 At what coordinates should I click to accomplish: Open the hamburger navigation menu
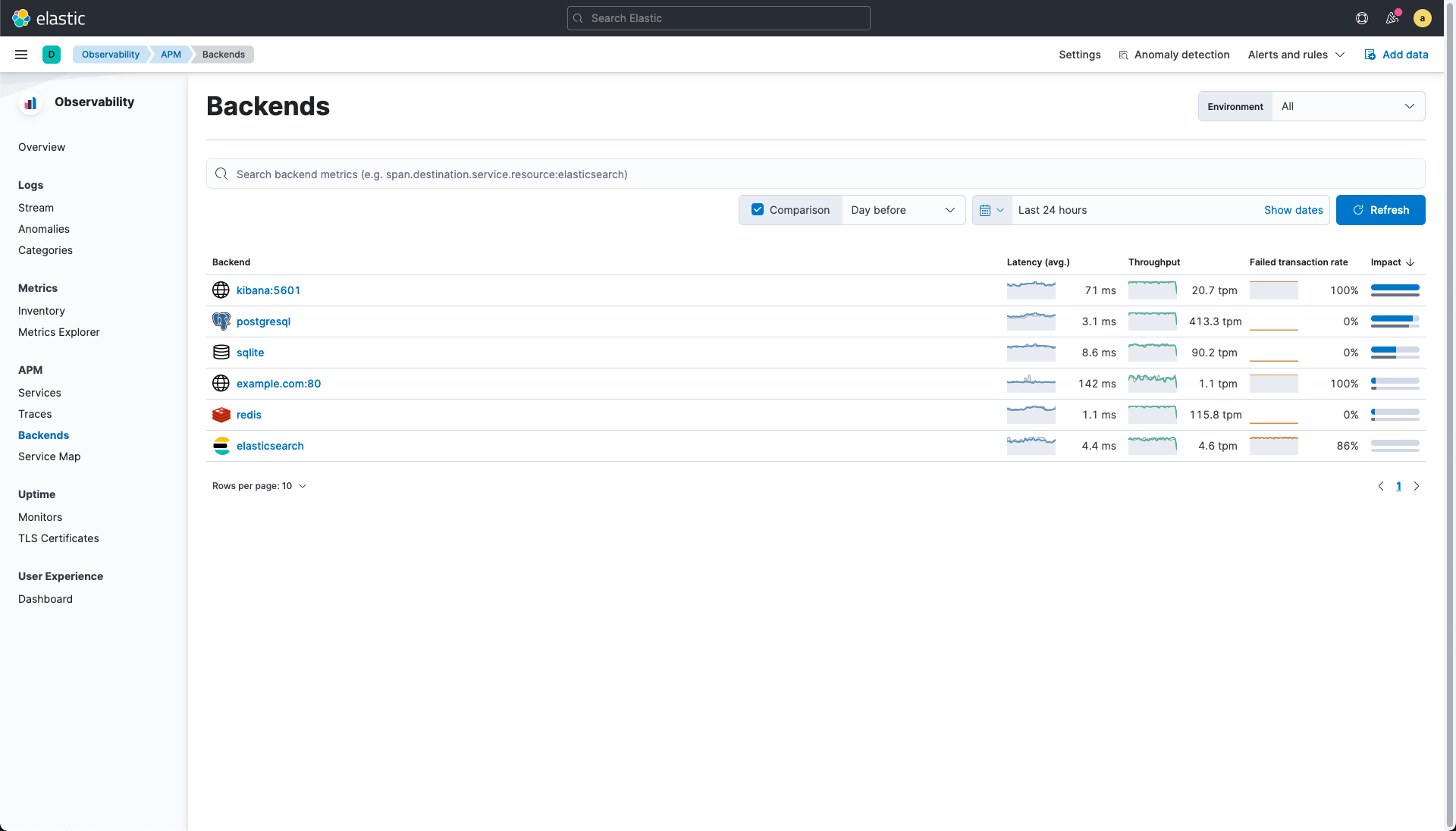pos(20,54)
